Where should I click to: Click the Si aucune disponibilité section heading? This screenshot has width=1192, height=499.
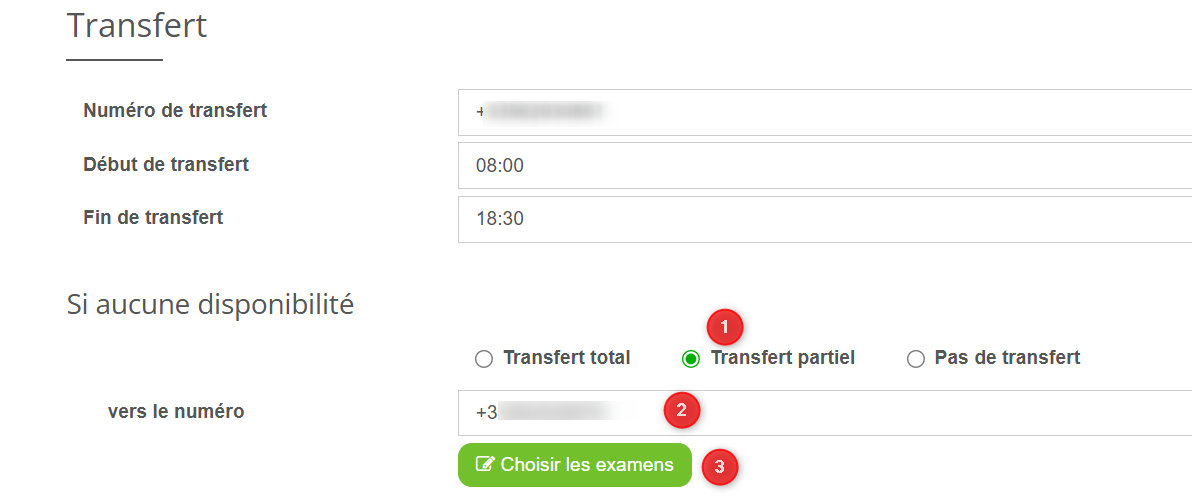pos(210,305)
